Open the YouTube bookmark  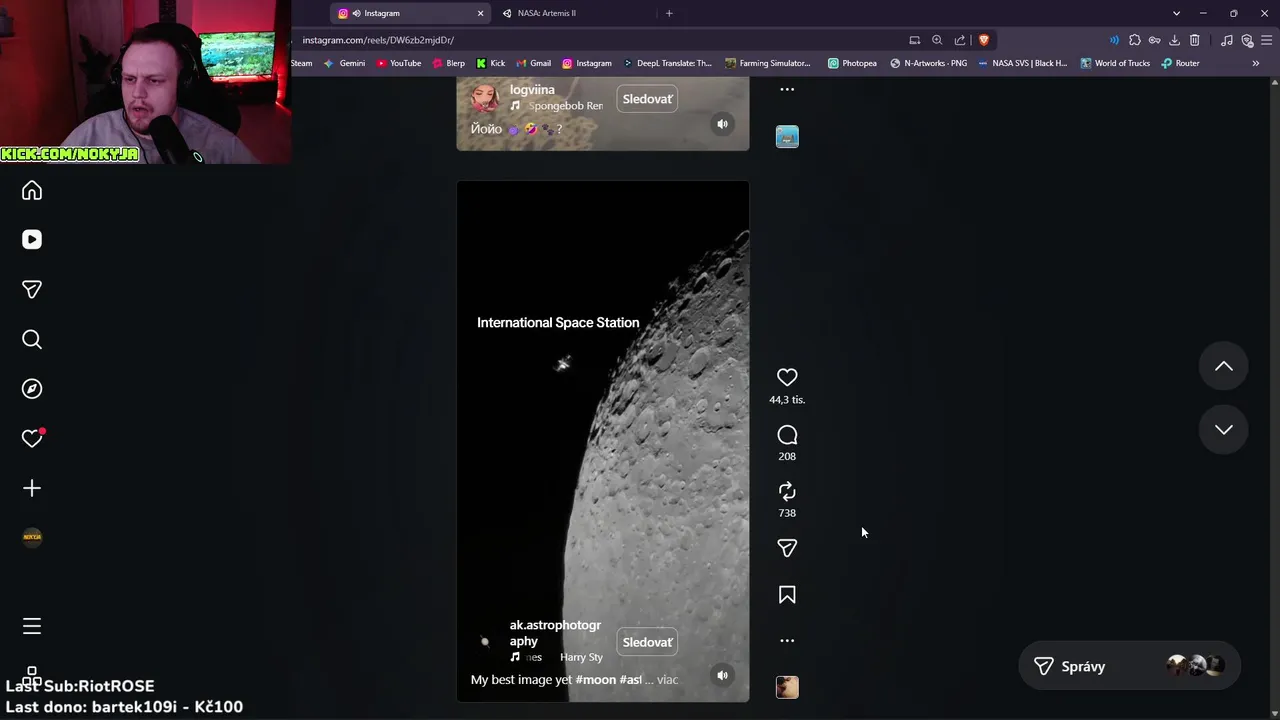coord(399,63)
